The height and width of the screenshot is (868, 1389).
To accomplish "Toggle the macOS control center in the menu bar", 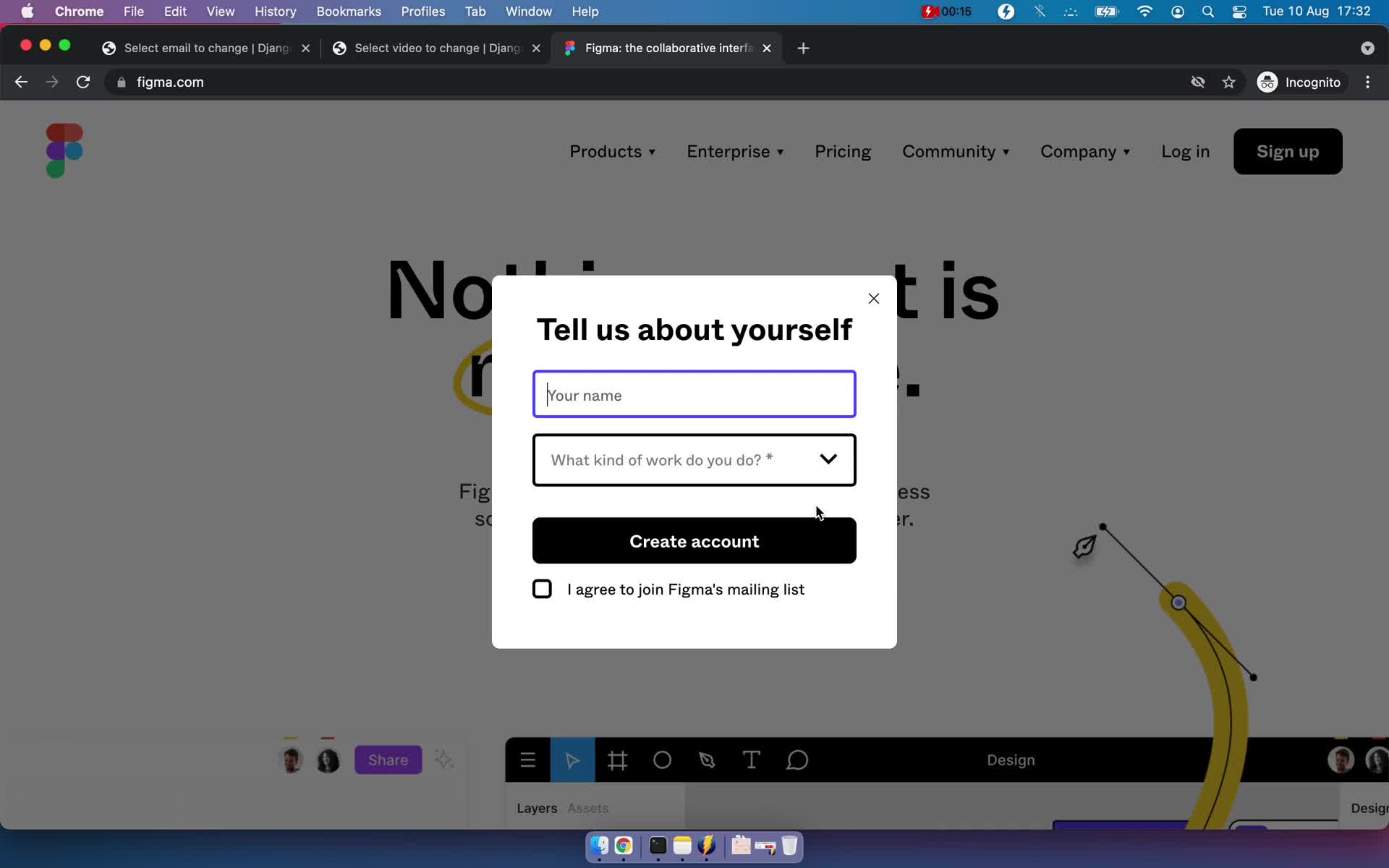I will (1239, 12).
